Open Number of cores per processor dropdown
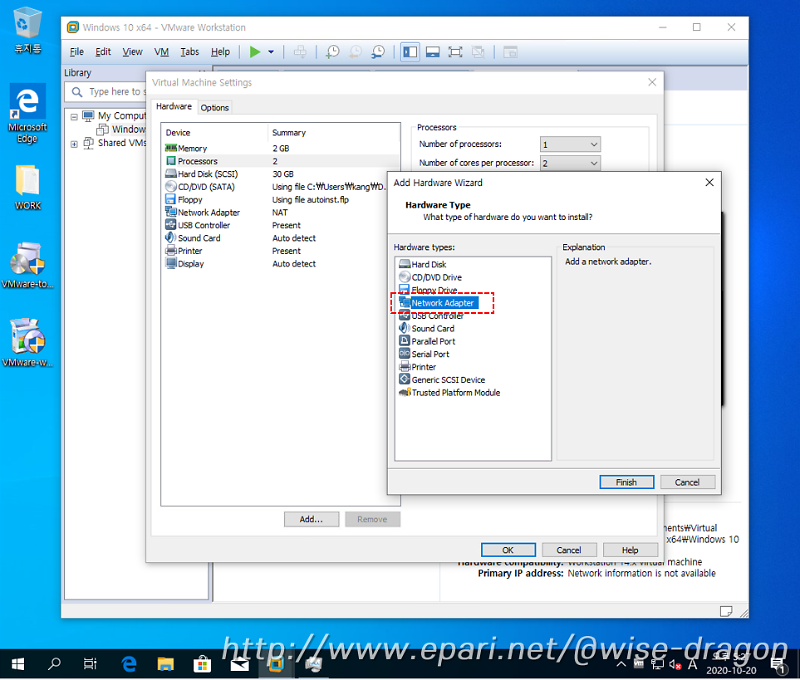 [x=570, y=163]
